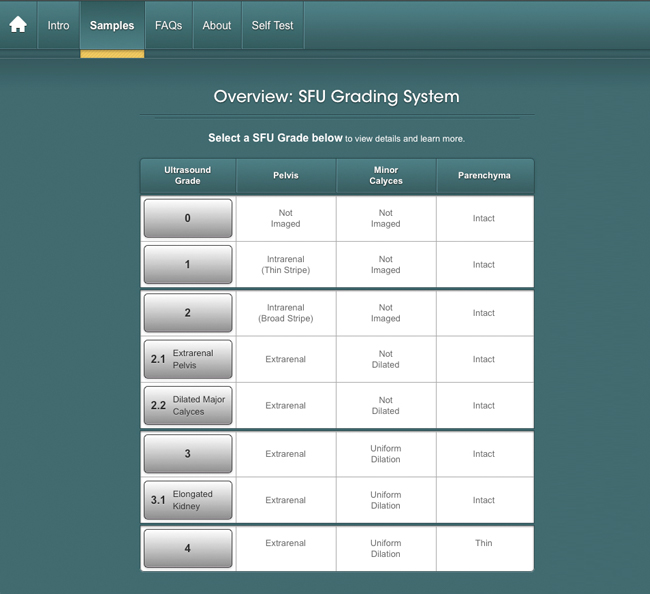Open Grade 2.1 Extrarenal Pelvis
Screen dimensions: 650x594
tap(188, 359)
